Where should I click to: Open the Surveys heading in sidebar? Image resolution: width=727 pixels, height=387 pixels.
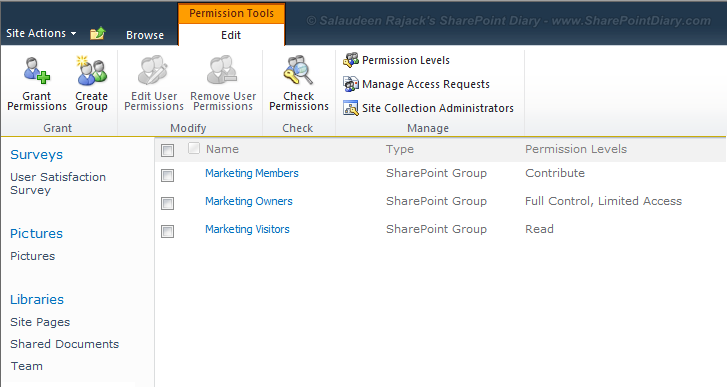pyautogui.click(x=36, y=154)
